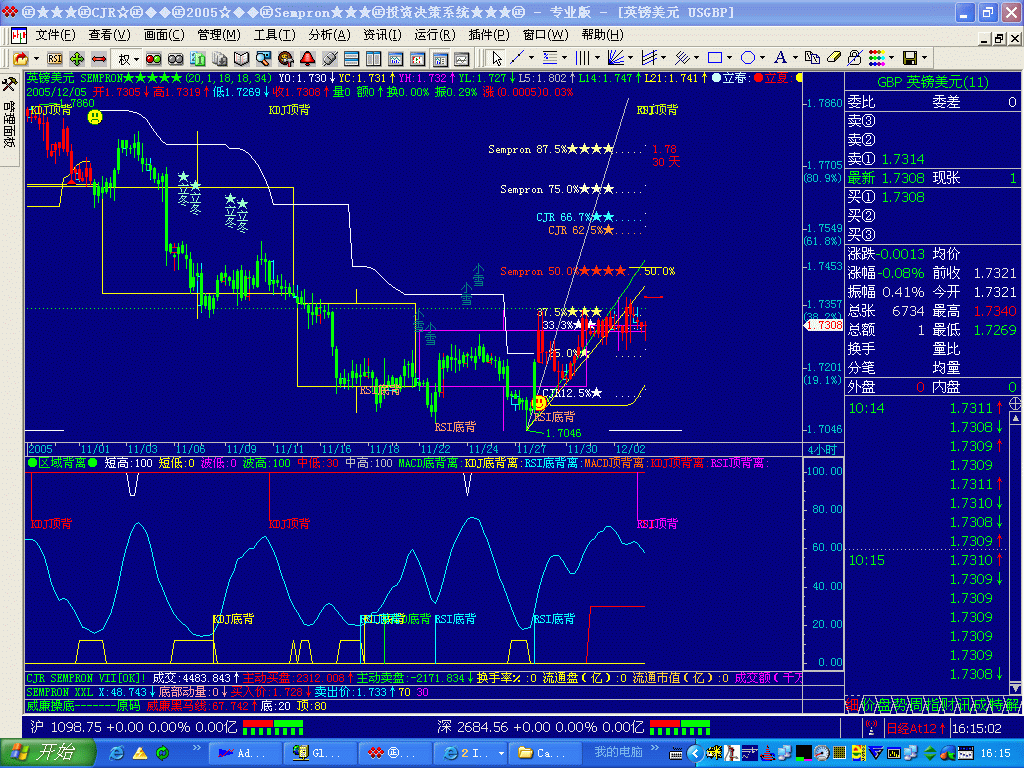This screenshot has width=1024, height=768.
Task: Click the red alarm bell icon
Action: (308, 59)
